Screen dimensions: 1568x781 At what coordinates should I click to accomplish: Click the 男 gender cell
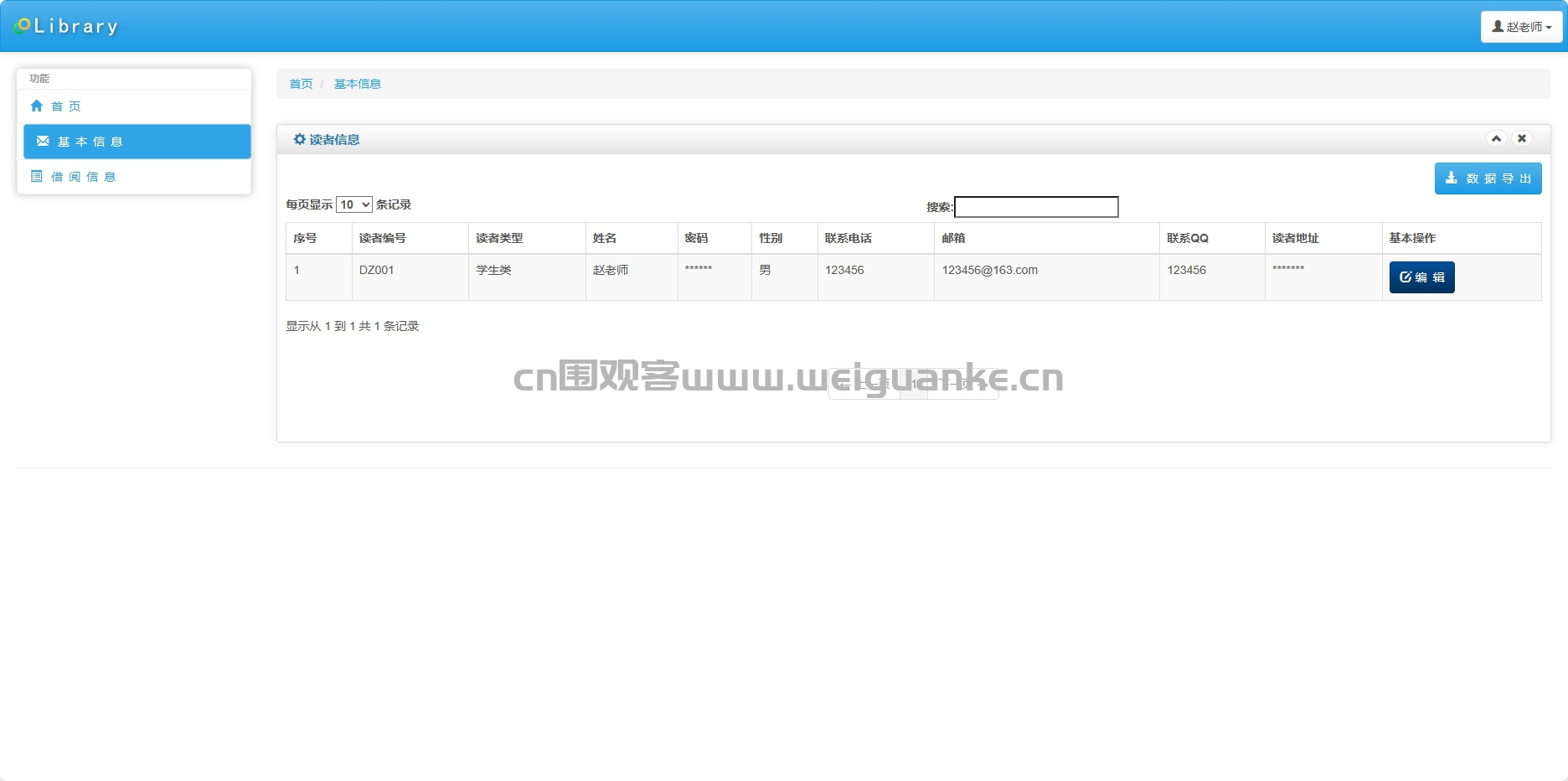point(785,277)
